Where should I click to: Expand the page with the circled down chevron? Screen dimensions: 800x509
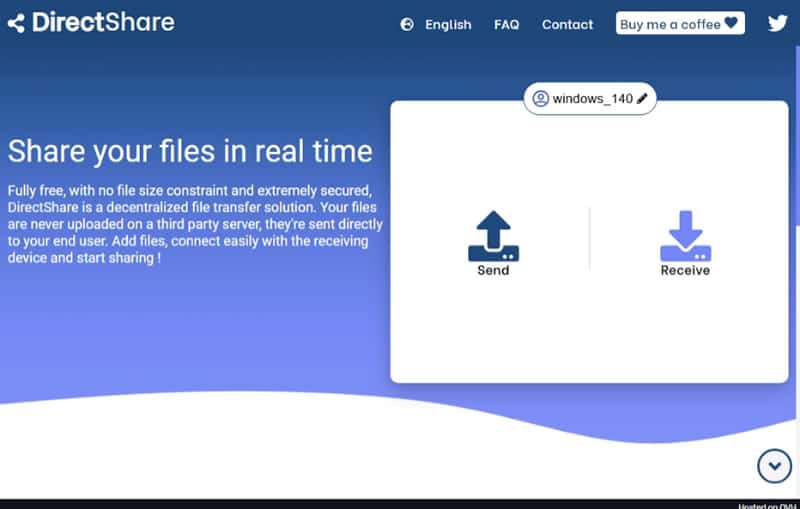tap(774, 465)
